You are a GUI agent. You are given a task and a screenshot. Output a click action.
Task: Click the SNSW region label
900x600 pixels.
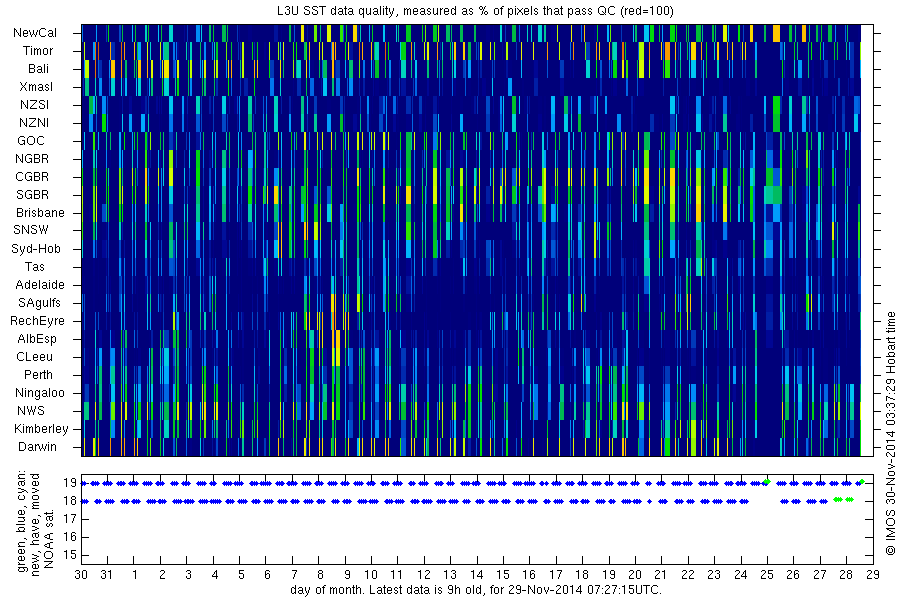pyautogui.click(x=31, y=230)
